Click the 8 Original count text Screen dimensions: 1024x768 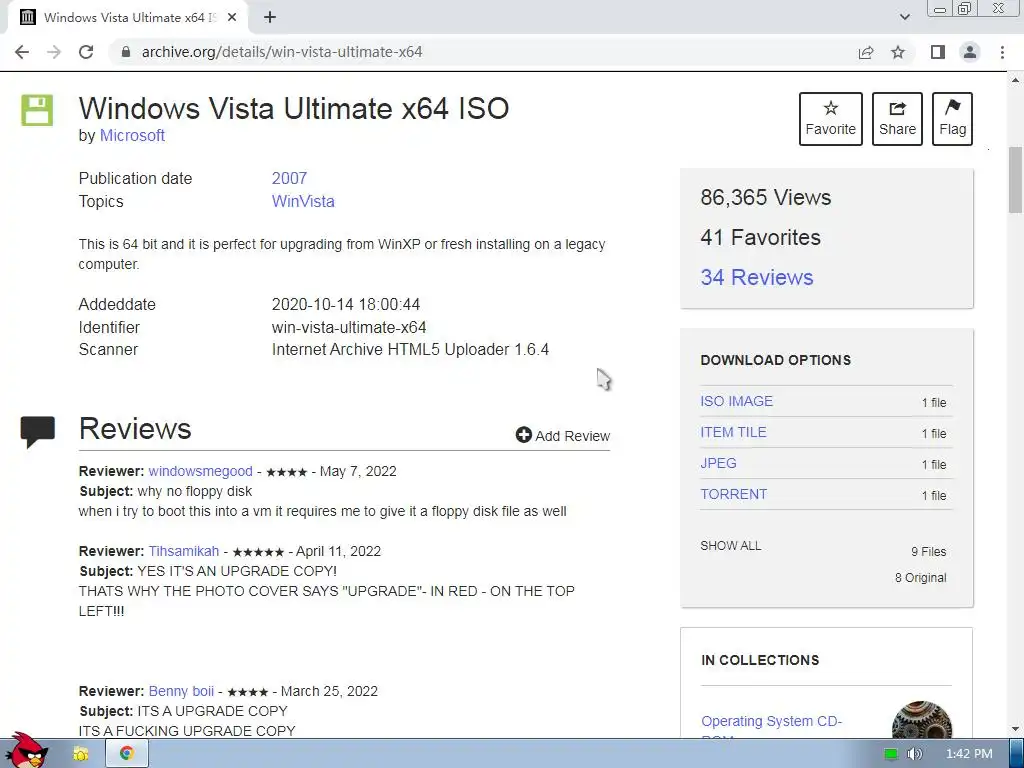pos(921,577)
